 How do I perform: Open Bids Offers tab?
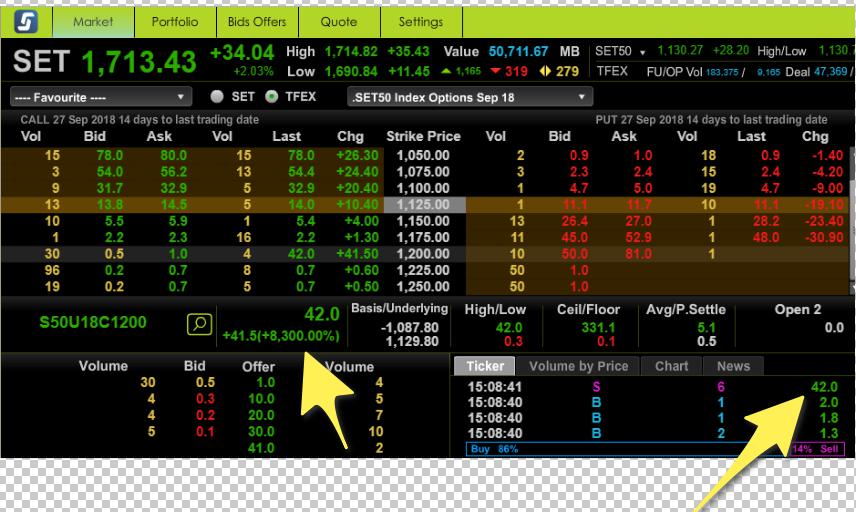click(x=257, y=22)
